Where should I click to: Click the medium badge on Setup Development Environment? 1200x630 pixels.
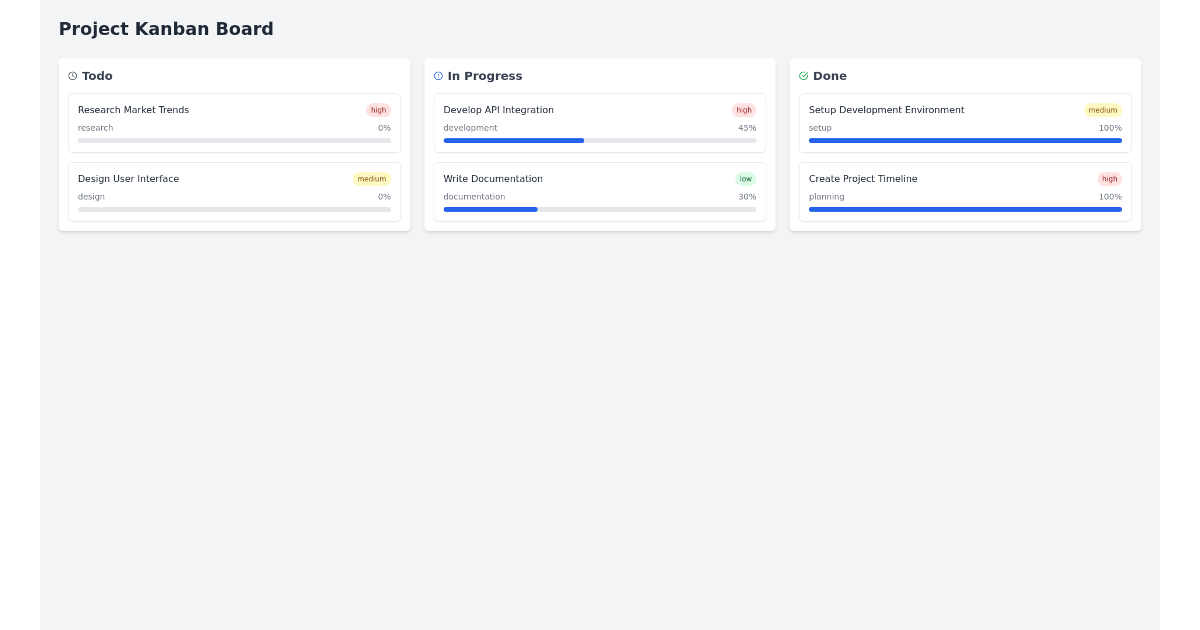point(1103,110)
